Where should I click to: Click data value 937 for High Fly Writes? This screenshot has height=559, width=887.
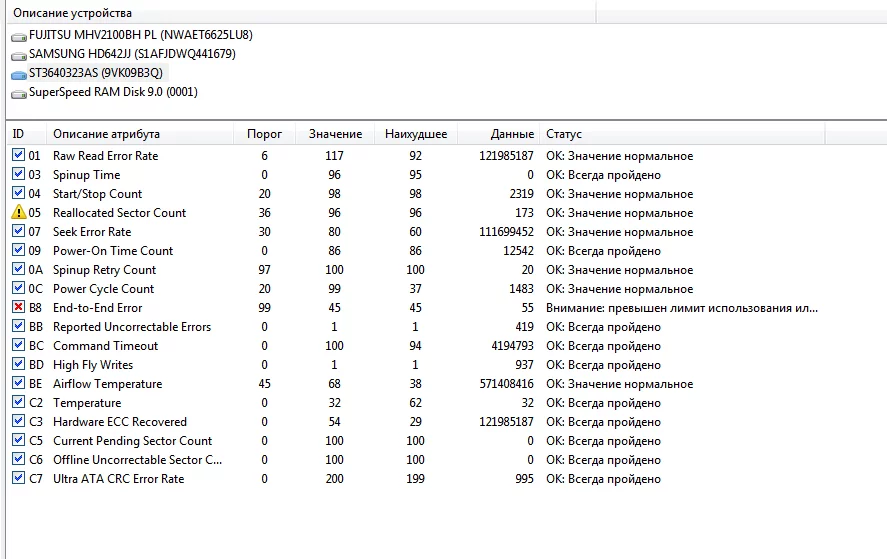[x=524, y=365]
